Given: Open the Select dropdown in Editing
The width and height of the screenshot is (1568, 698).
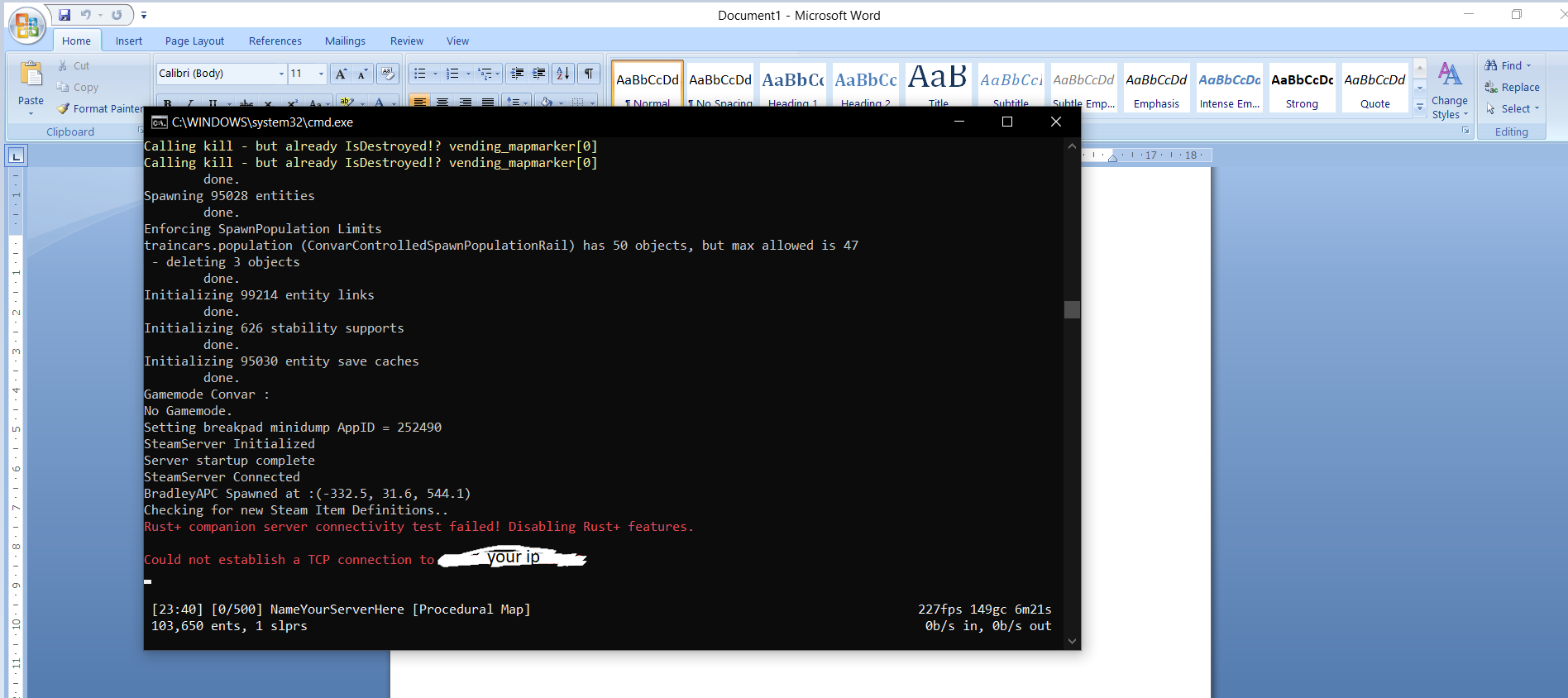Looking at the screenshot, I should click(x=1512, y=108).
